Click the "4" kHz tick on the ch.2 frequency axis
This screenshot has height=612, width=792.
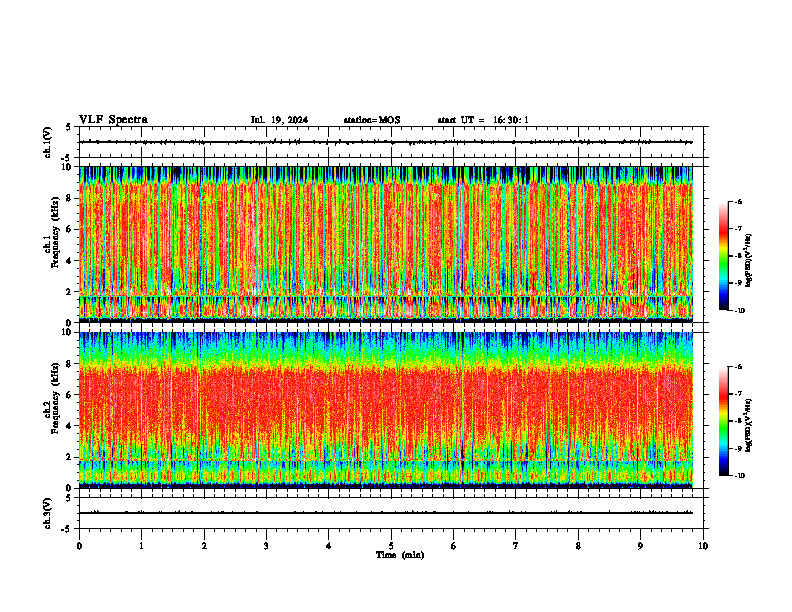(x=69, y=426)
